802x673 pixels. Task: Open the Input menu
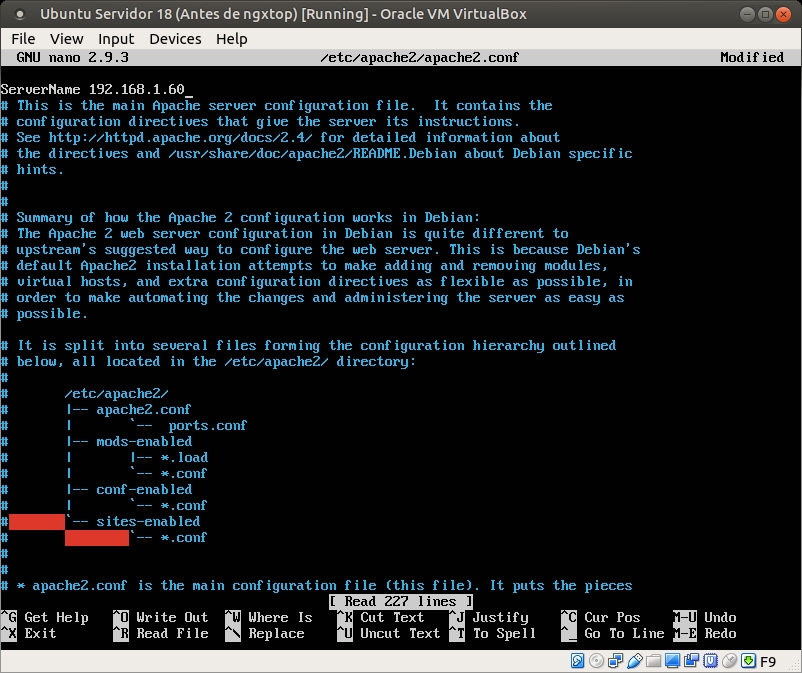[116, 38]
